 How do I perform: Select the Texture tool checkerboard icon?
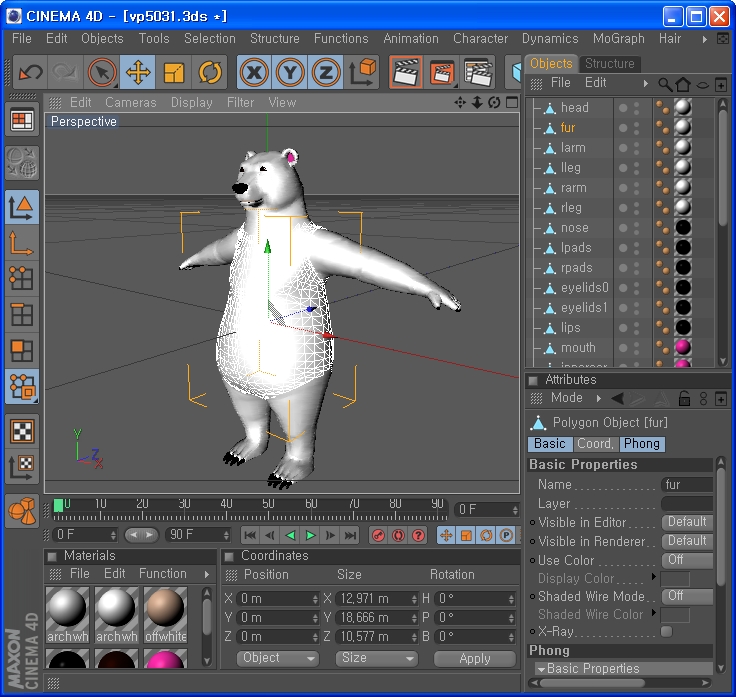(x=22, y=431)
